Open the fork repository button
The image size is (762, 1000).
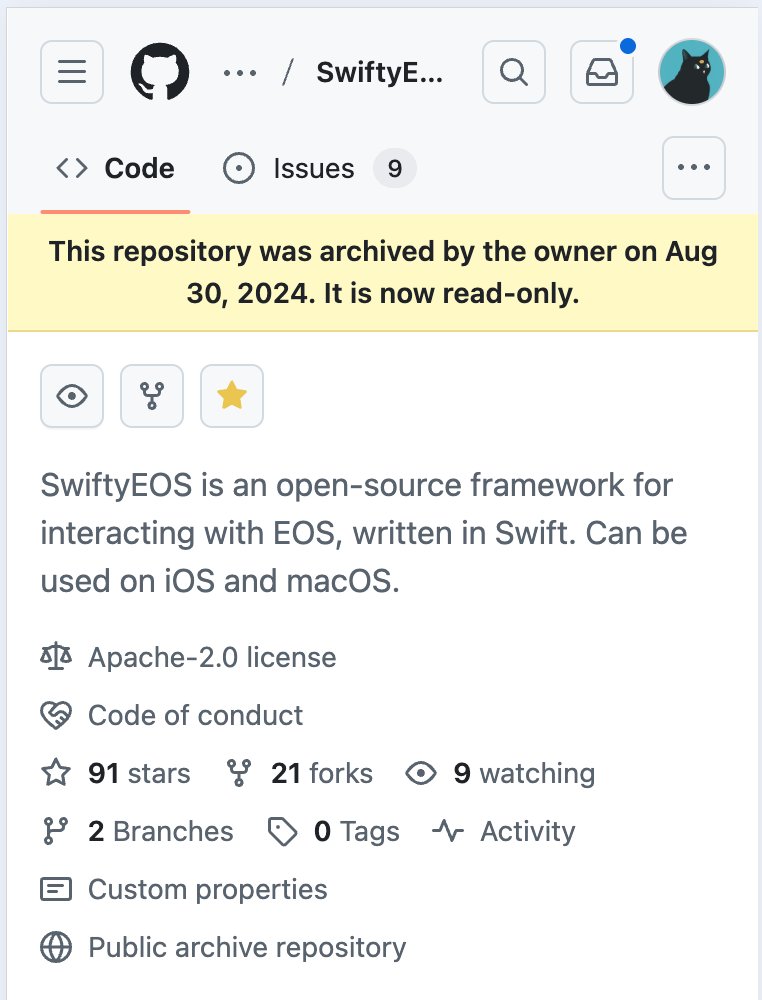coord(152,396)
